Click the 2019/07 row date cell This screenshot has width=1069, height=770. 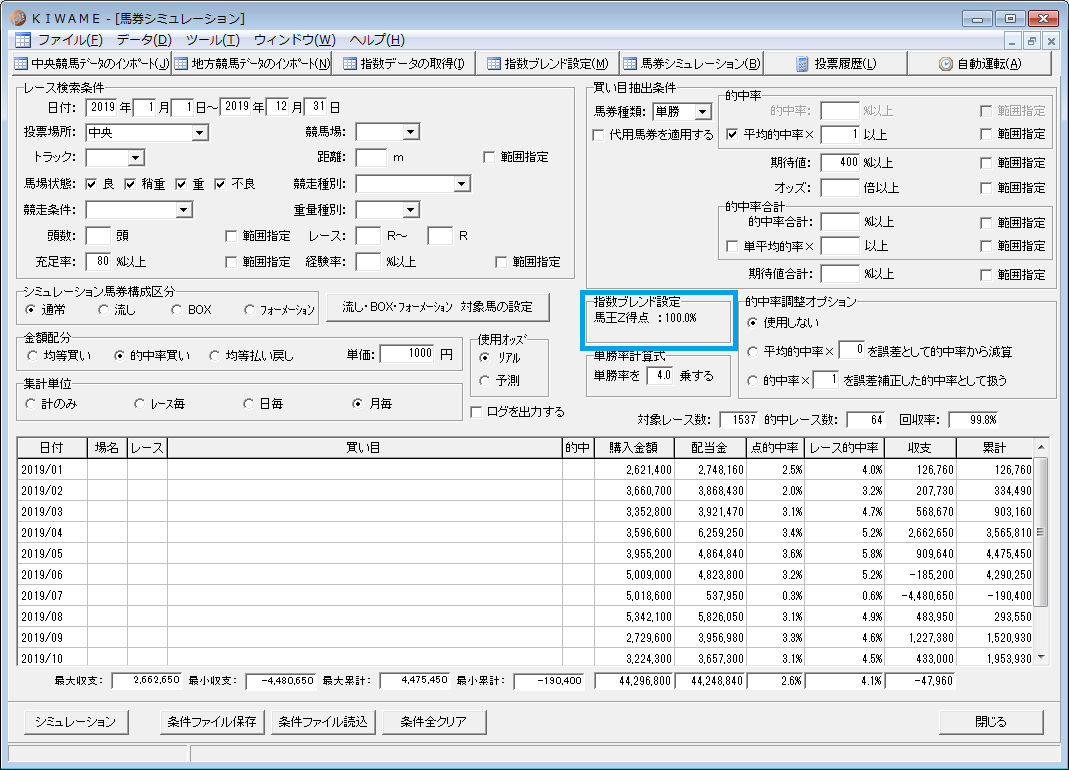point(52,595)
